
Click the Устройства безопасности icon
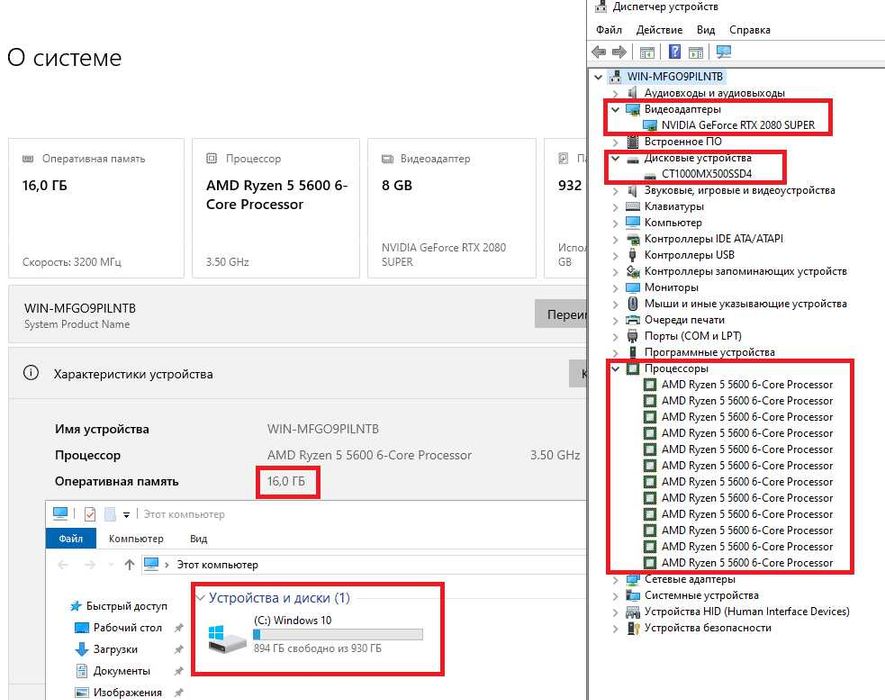pos(633,628)
